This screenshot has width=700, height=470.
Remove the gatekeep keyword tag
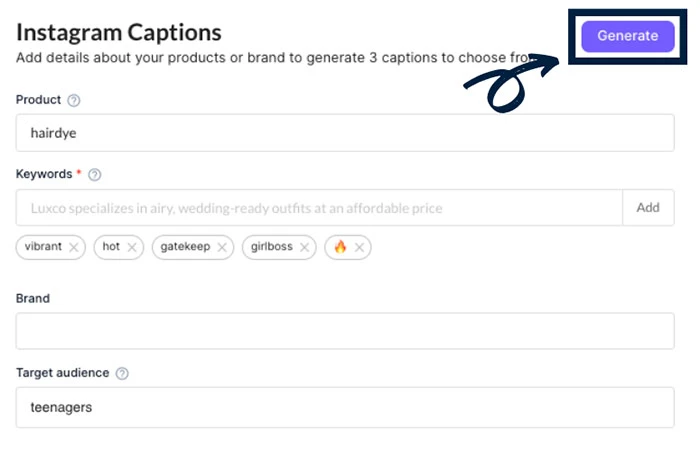222,247
